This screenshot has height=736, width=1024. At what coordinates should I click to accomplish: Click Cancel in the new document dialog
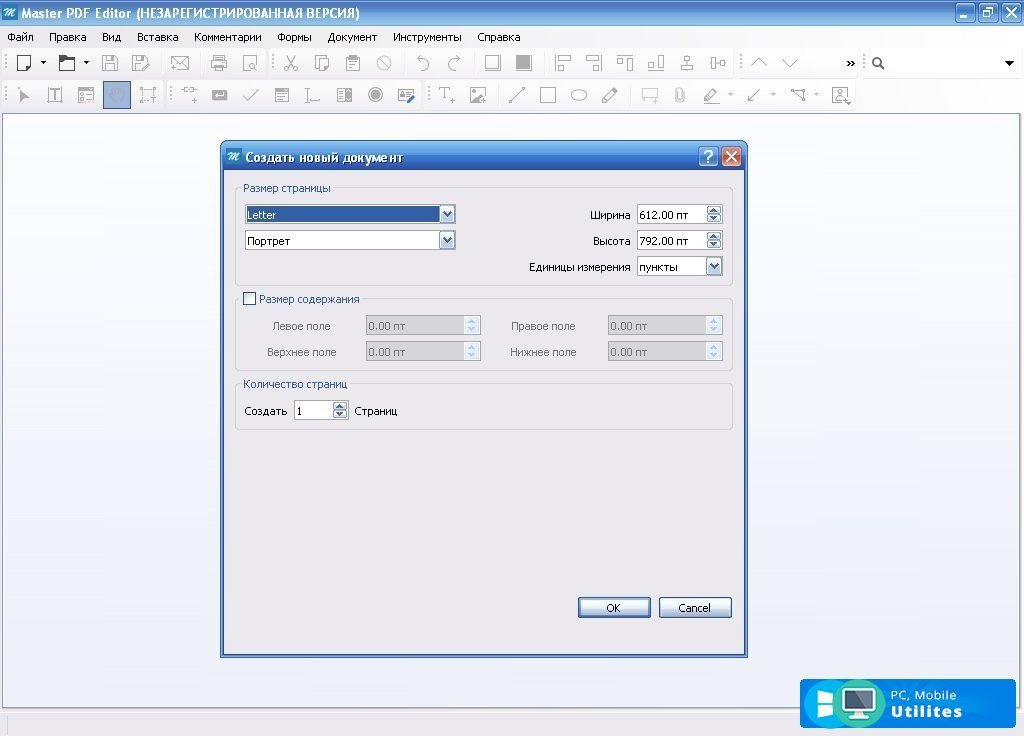(695, 607)
